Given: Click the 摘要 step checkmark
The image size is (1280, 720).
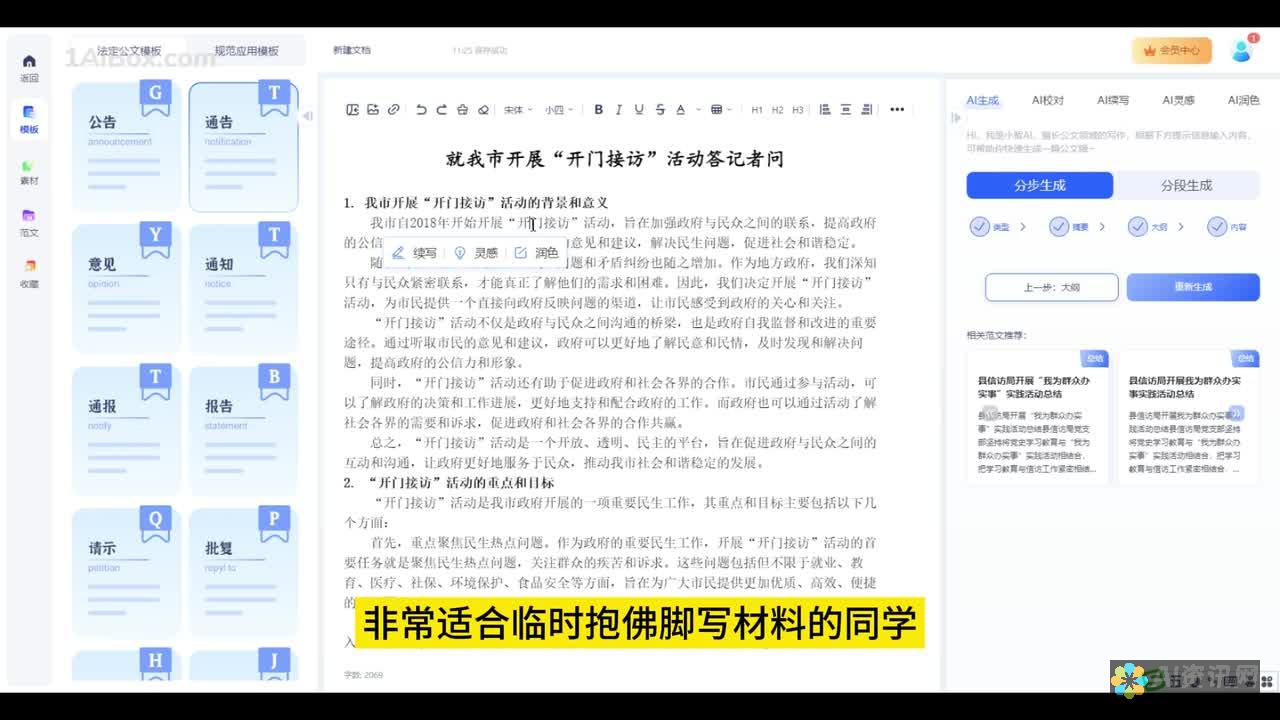Looking at the screenshot, I should click(1059, 227).
